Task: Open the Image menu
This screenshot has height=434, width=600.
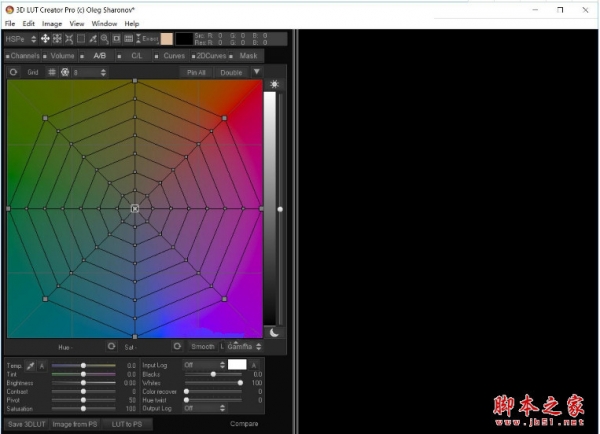Action: tap(52, 23)
